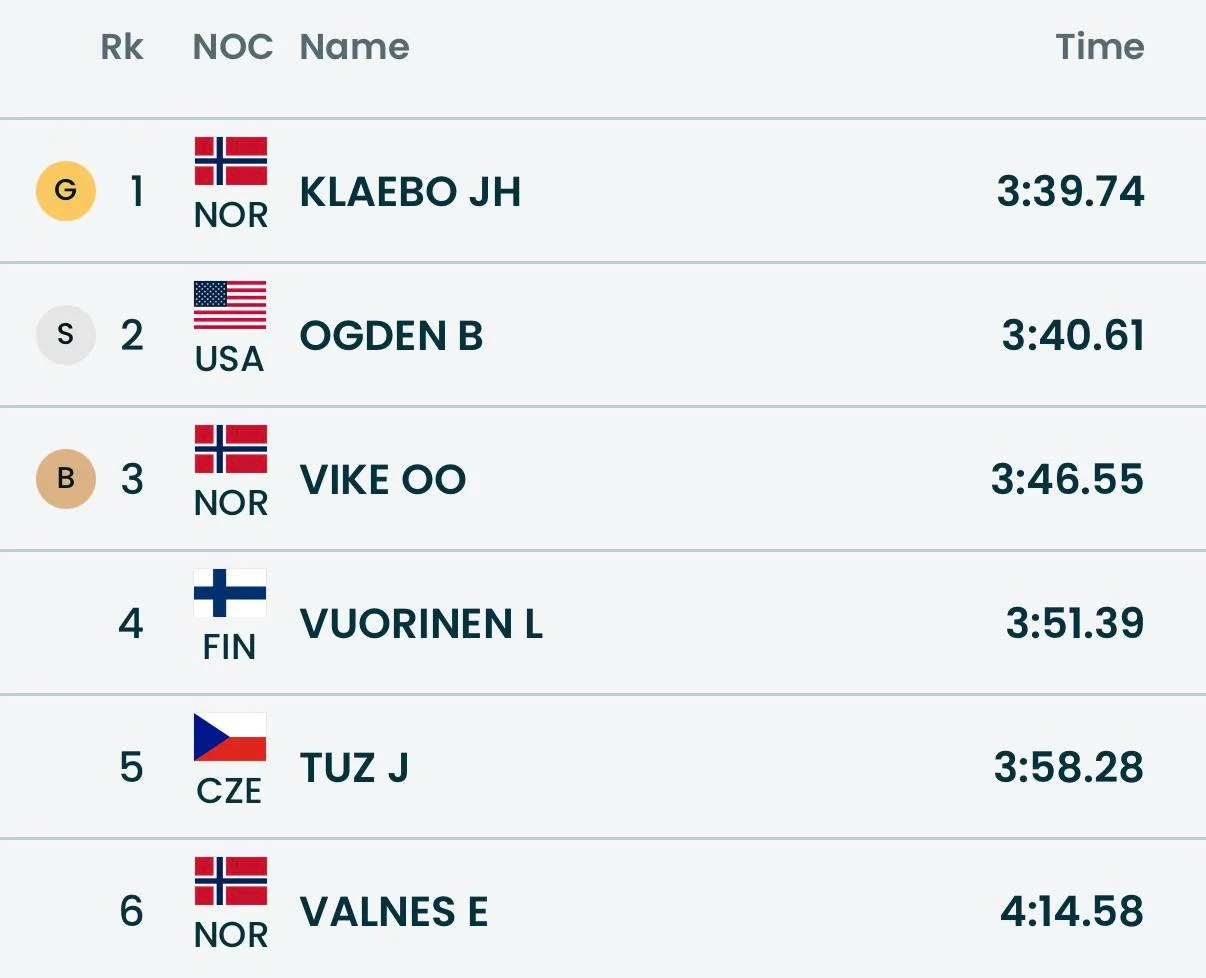Click the Finland flag icon
Image resolution: width=1206 pixels, height=978 pixels.
click(x=230, y=594)
